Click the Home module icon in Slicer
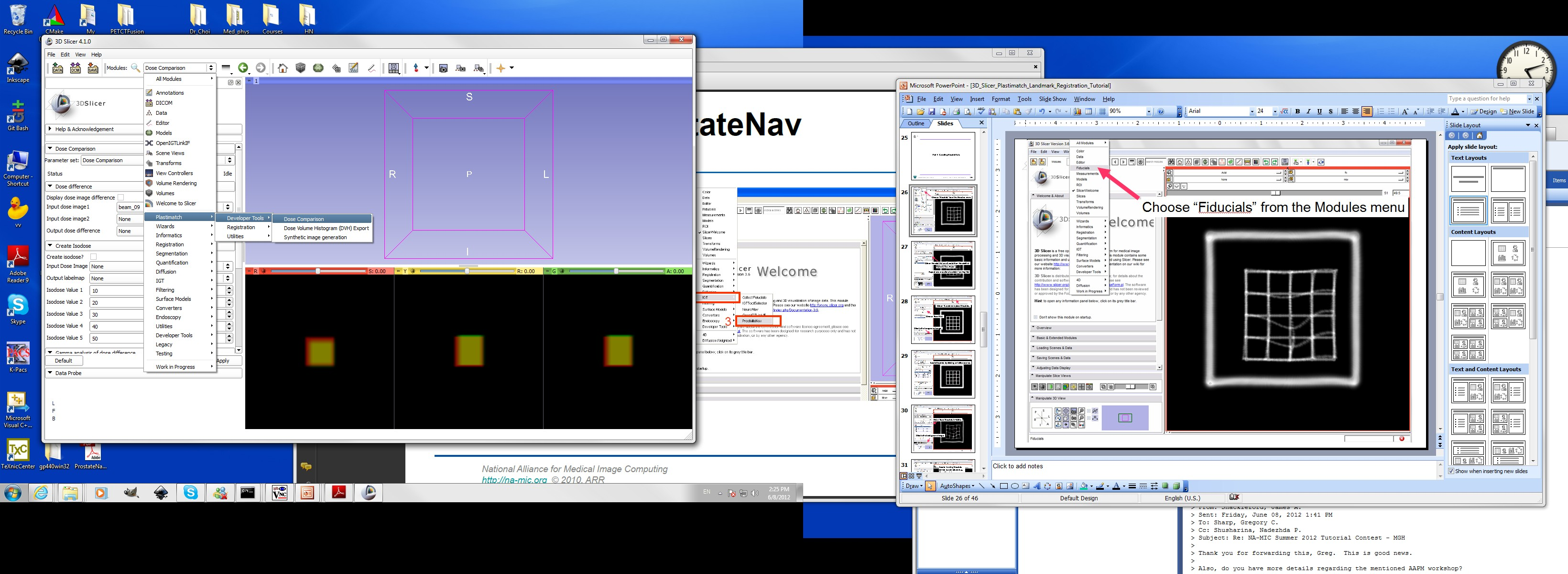The image size is (1568, 574). pos(283,68)
